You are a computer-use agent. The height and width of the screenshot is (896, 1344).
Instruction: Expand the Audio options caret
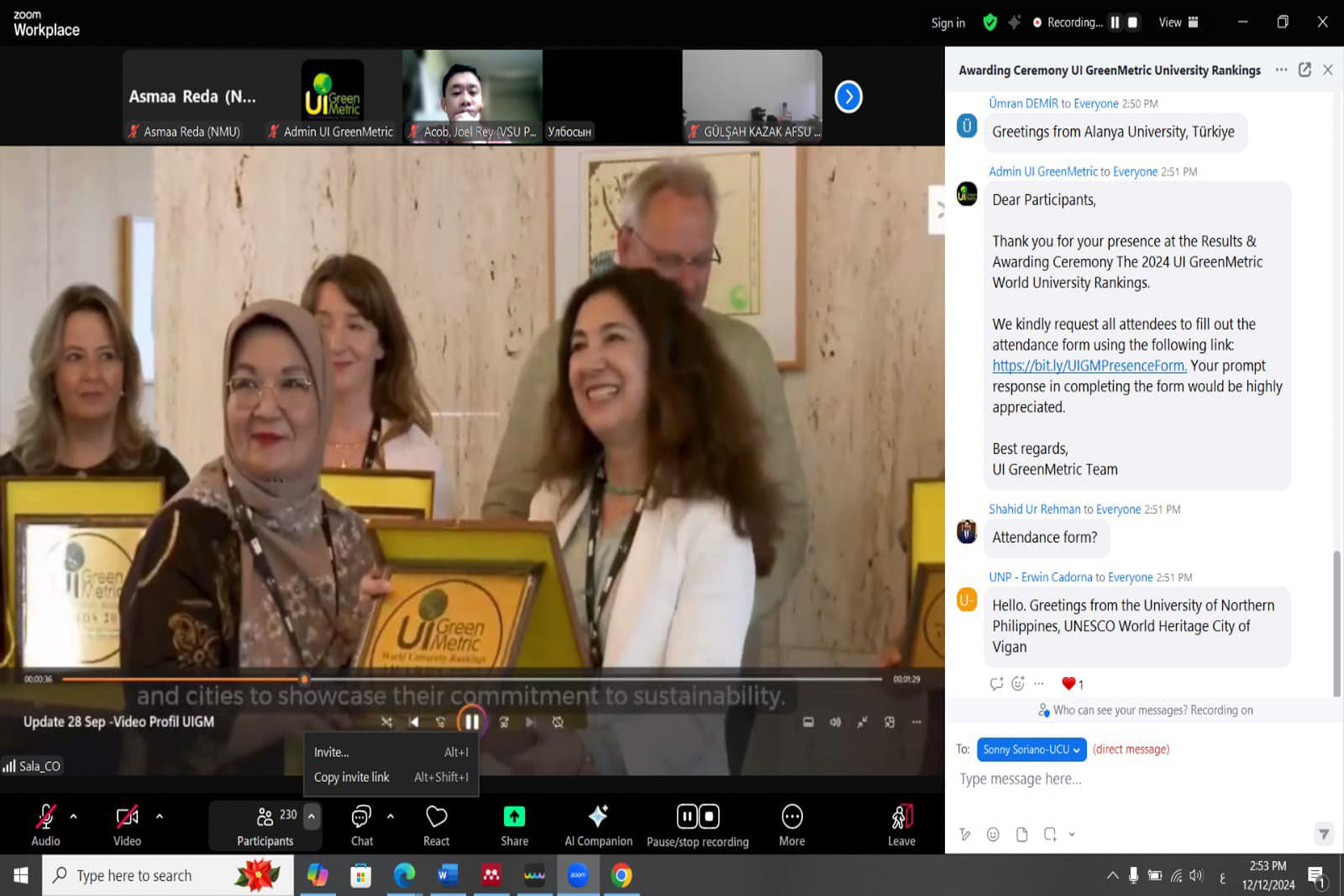coord(73,817)
